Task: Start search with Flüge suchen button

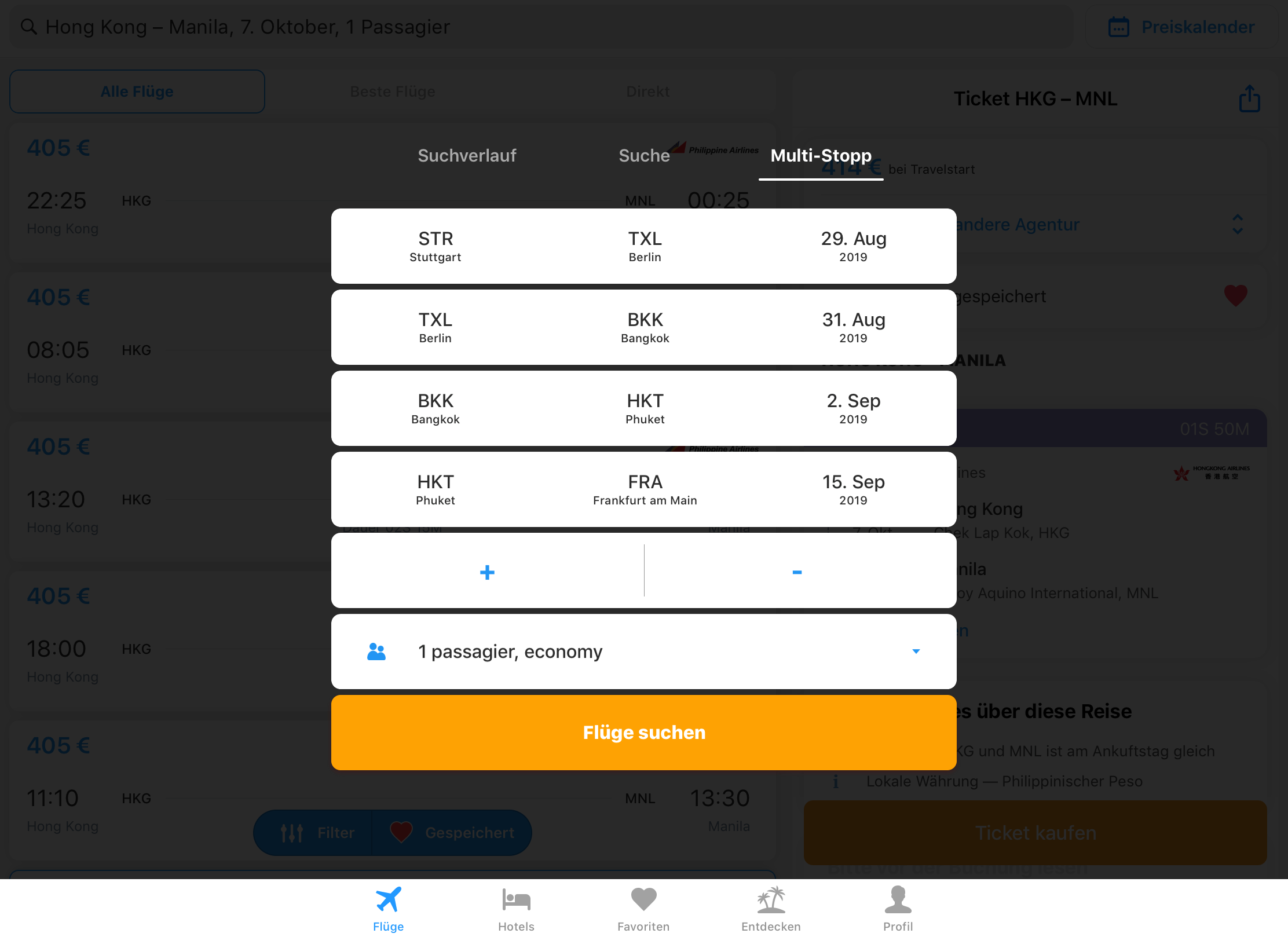Action: pyautogui.click(x=643, y=733)
